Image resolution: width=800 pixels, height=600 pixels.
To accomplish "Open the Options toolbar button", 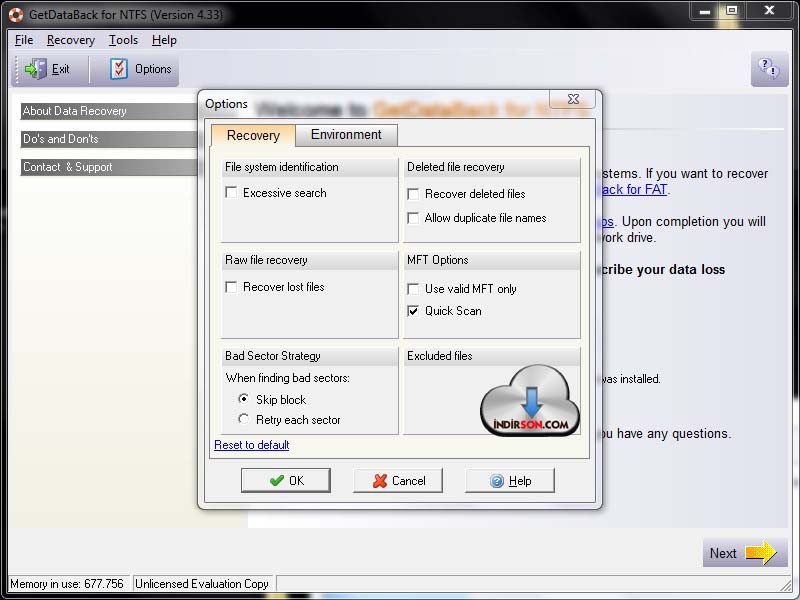I will coord(140,69).
